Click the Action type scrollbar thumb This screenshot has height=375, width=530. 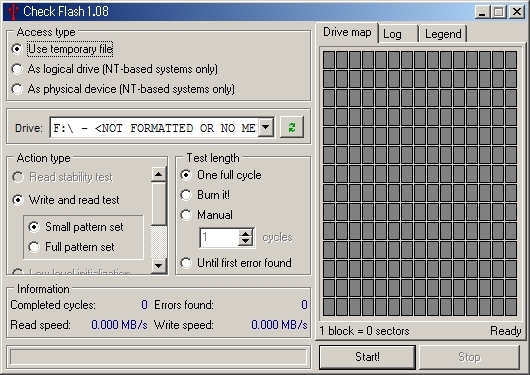click(x=158, y=204)
